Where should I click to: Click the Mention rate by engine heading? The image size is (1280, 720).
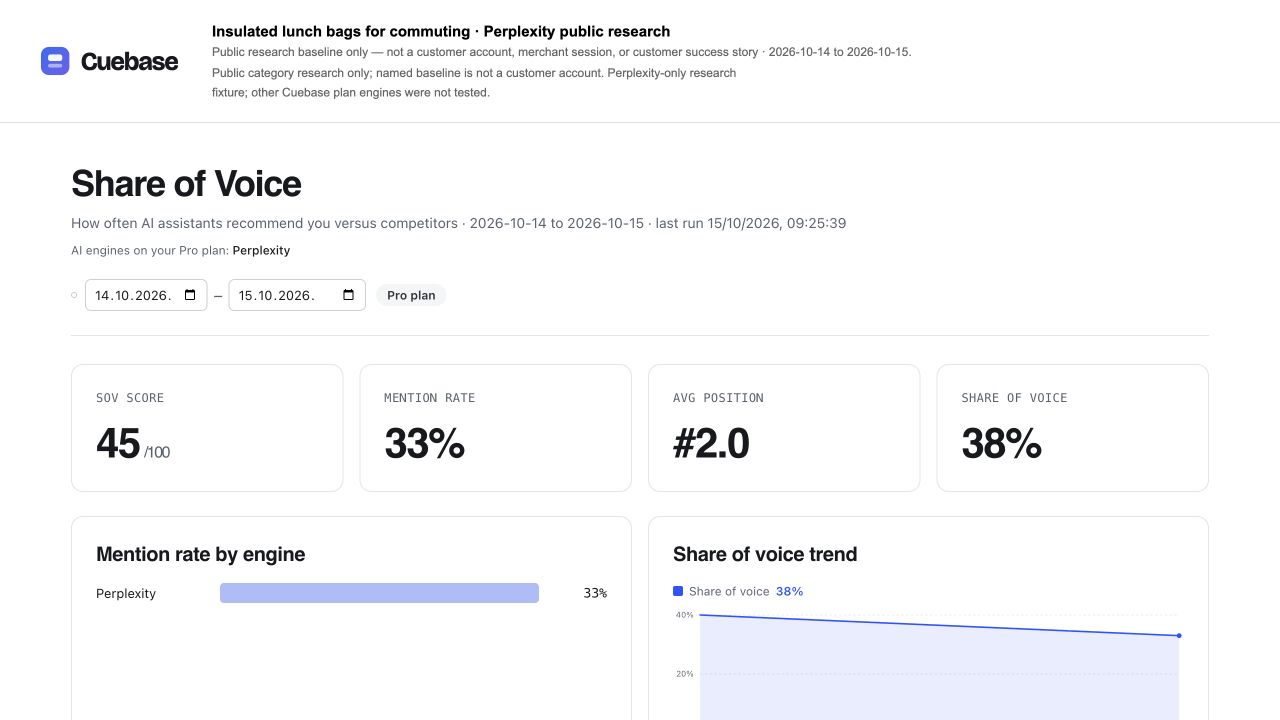200,554
